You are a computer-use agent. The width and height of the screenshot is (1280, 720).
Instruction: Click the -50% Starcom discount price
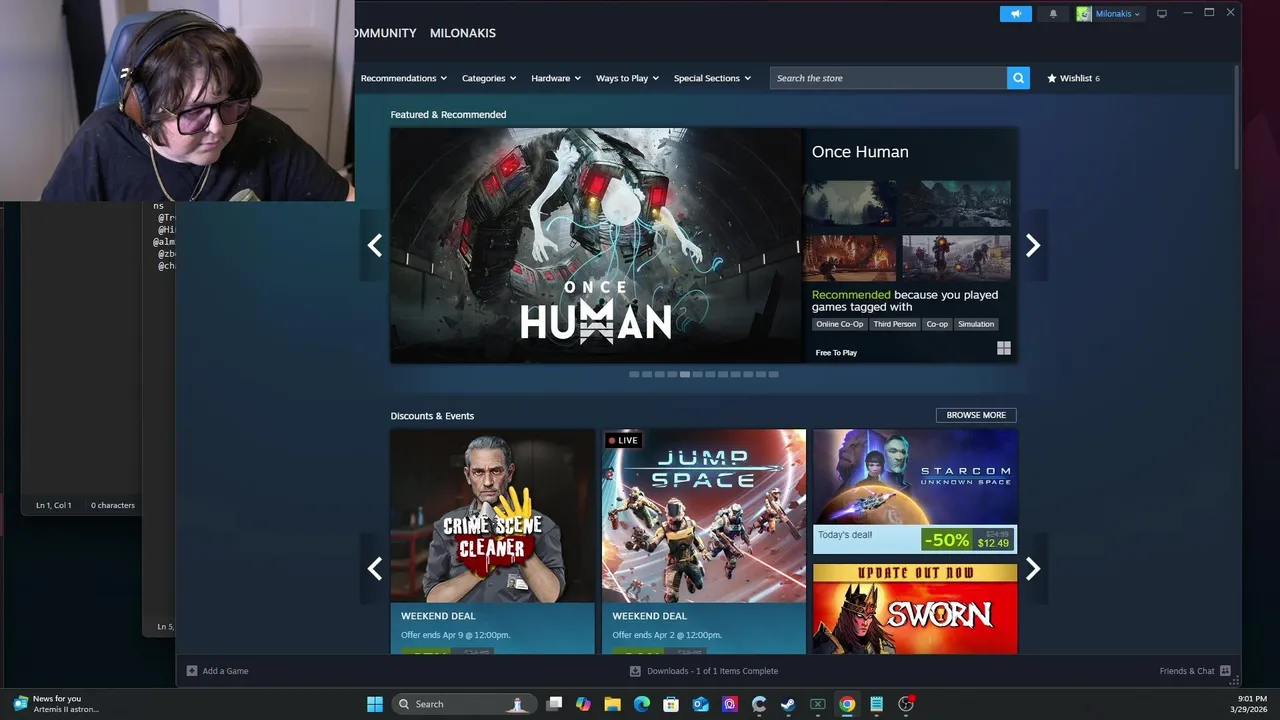tap(967, 540)
